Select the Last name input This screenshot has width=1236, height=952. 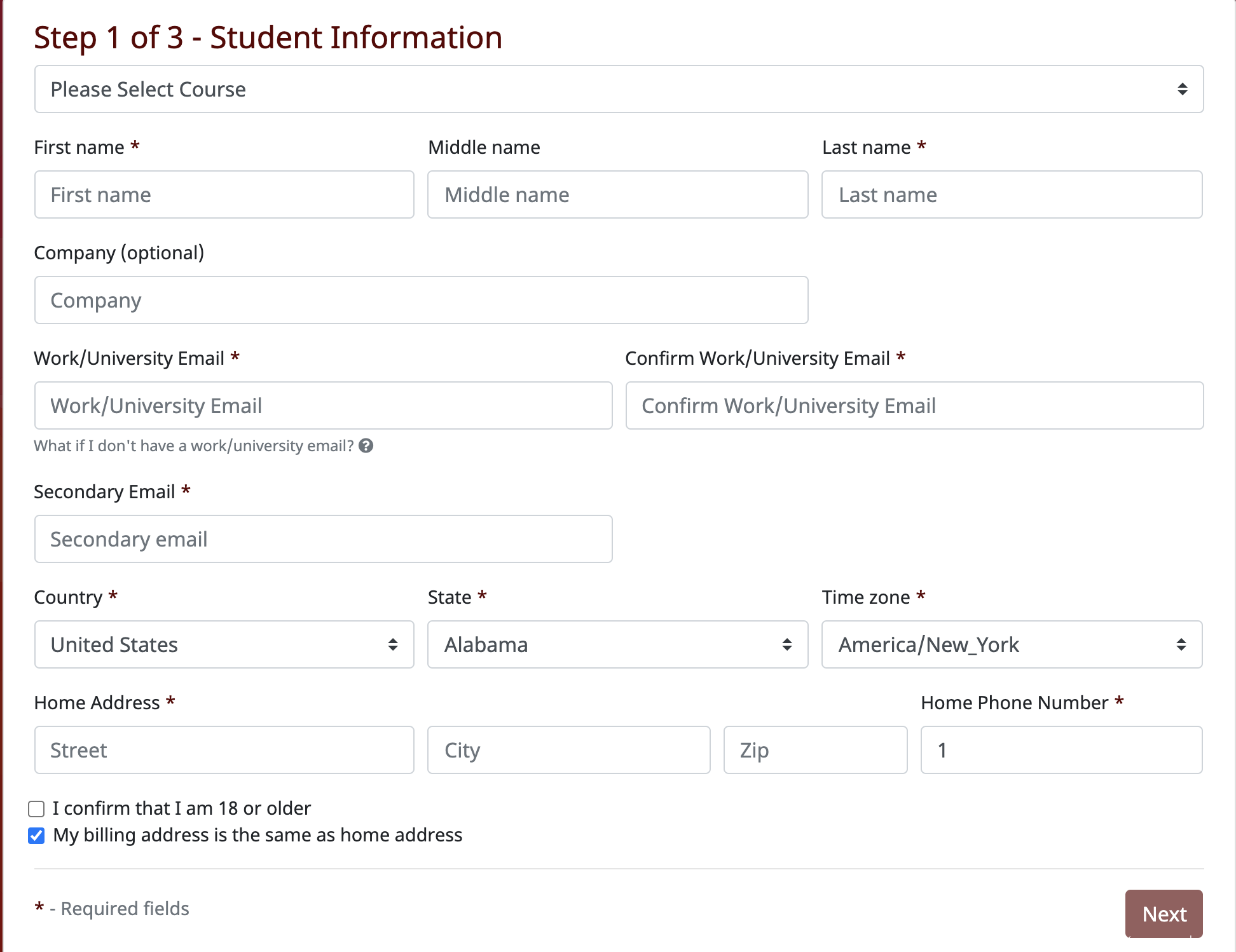point(1011,194)
